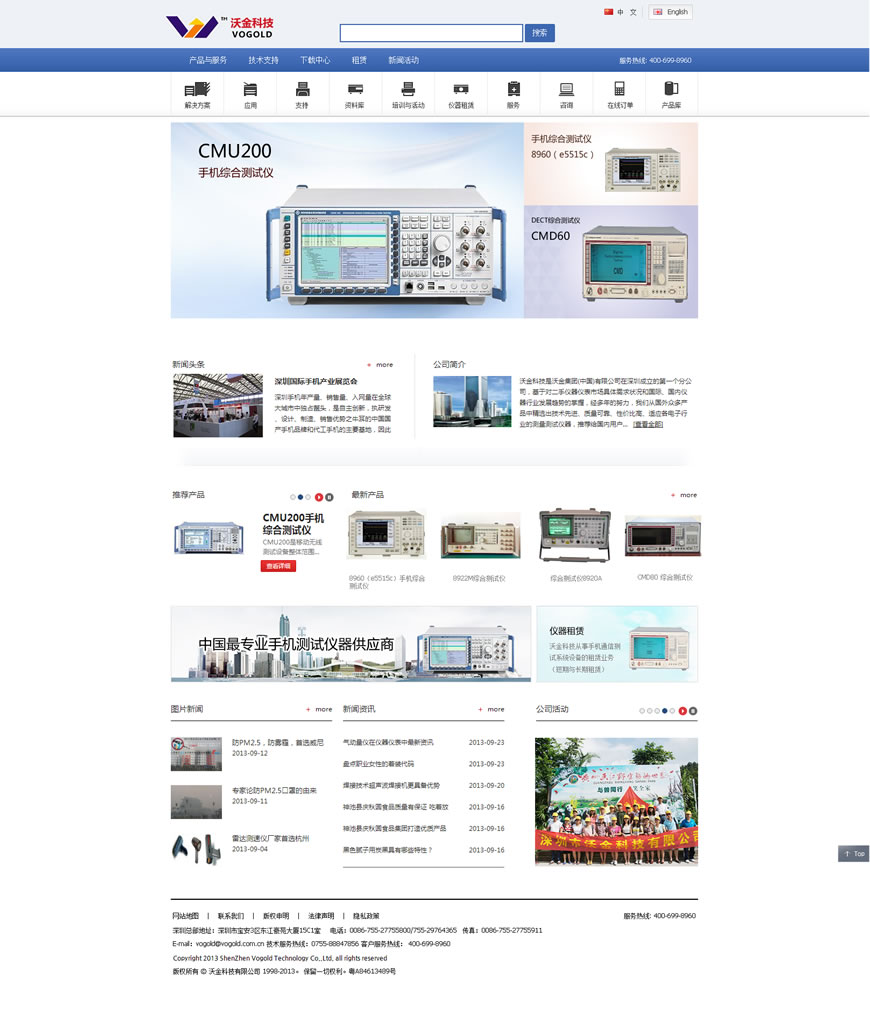Screen dimensions: 870x1012
Task: Open the 新闻活动 menu
Action: pos(403,60)
